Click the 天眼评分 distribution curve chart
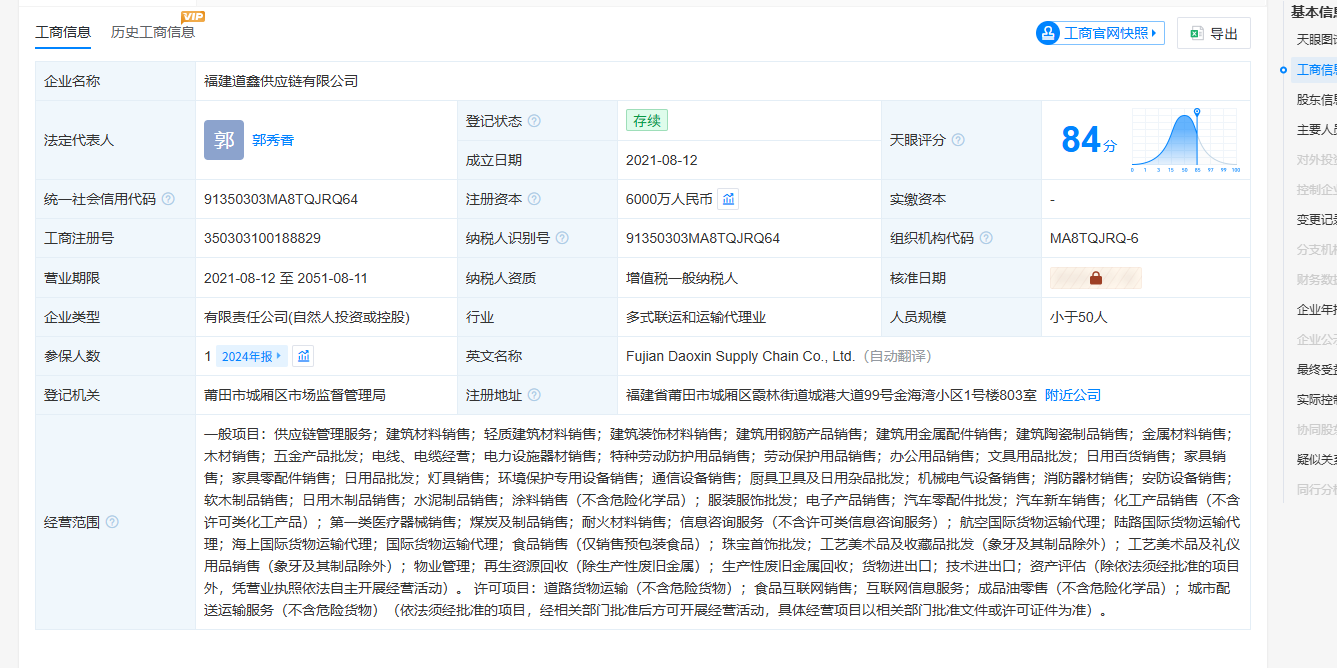 1185,140
